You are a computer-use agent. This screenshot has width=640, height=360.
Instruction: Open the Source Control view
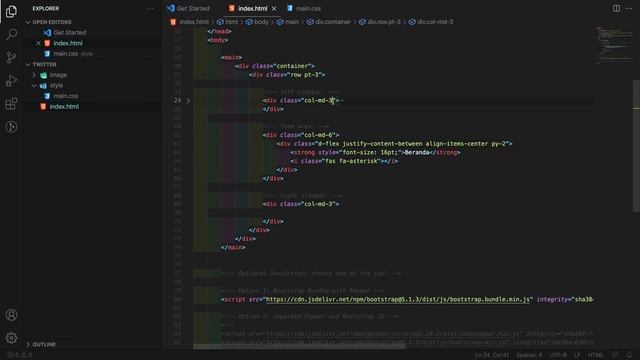pos(11,57)
